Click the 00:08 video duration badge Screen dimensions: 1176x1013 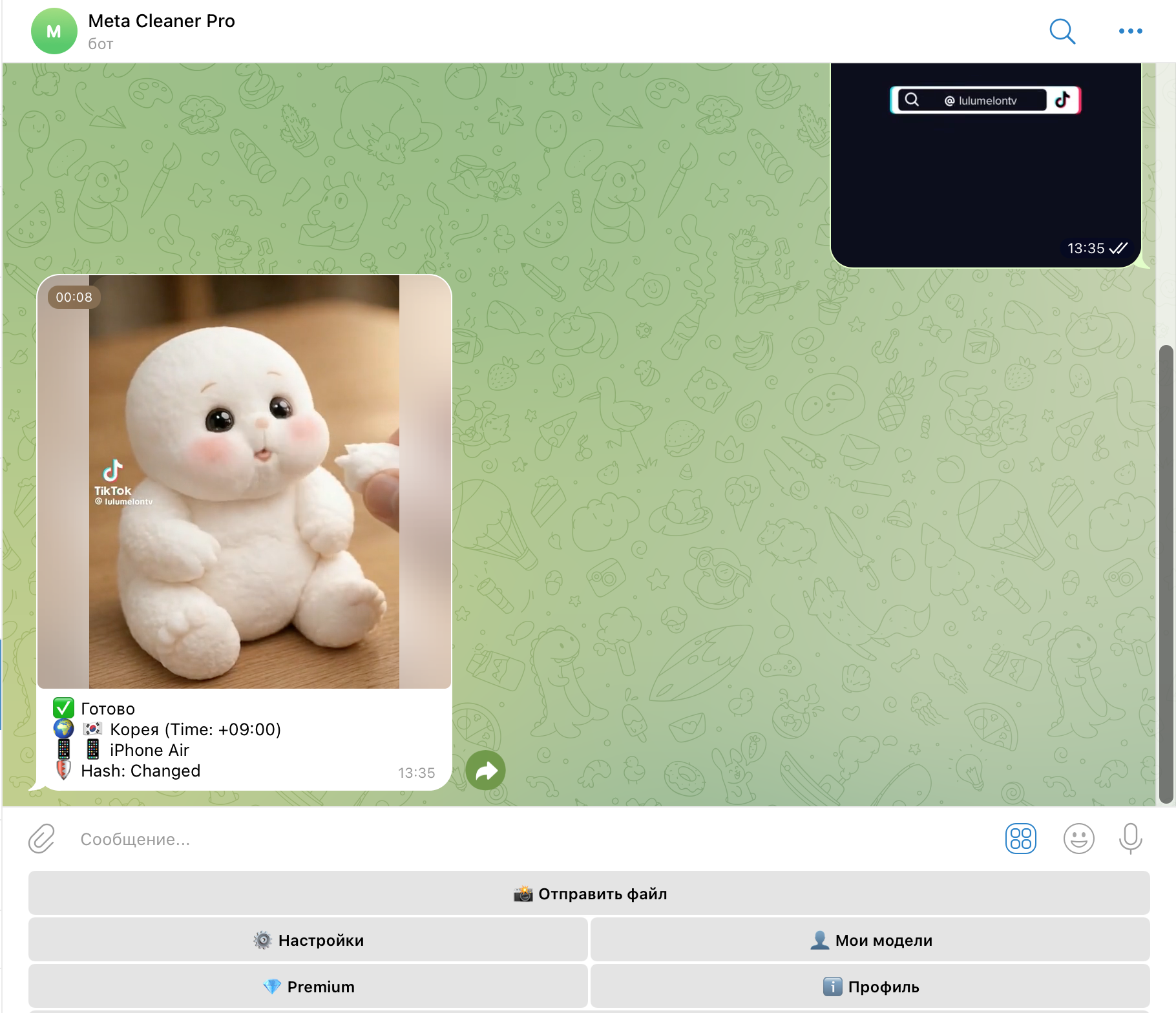(74, 297)
